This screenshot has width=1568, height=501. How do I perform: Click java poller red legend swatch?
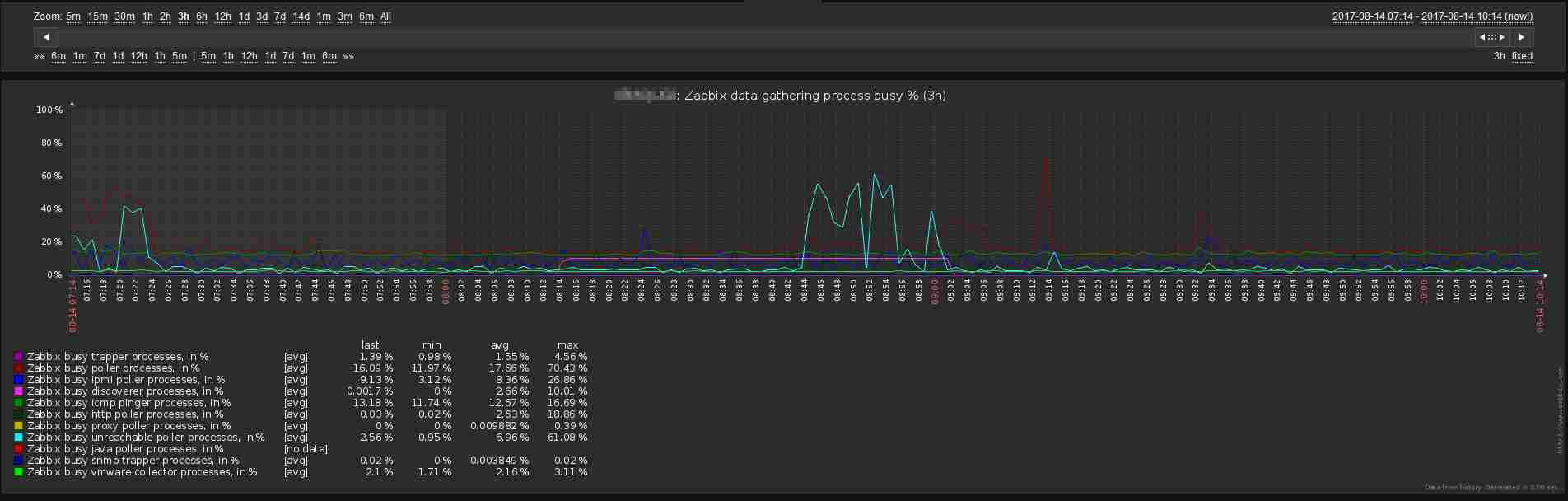click(x=18, y=449)
